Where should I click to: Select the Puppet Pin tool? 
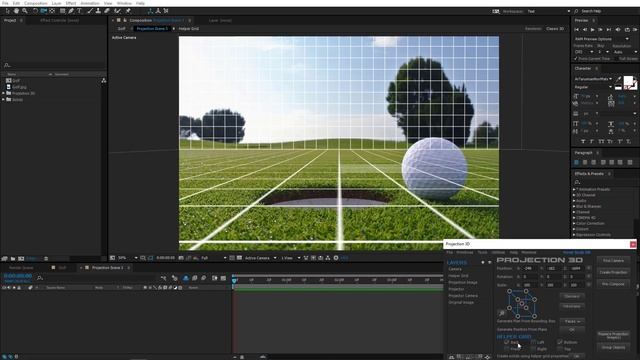pos(128,11)
